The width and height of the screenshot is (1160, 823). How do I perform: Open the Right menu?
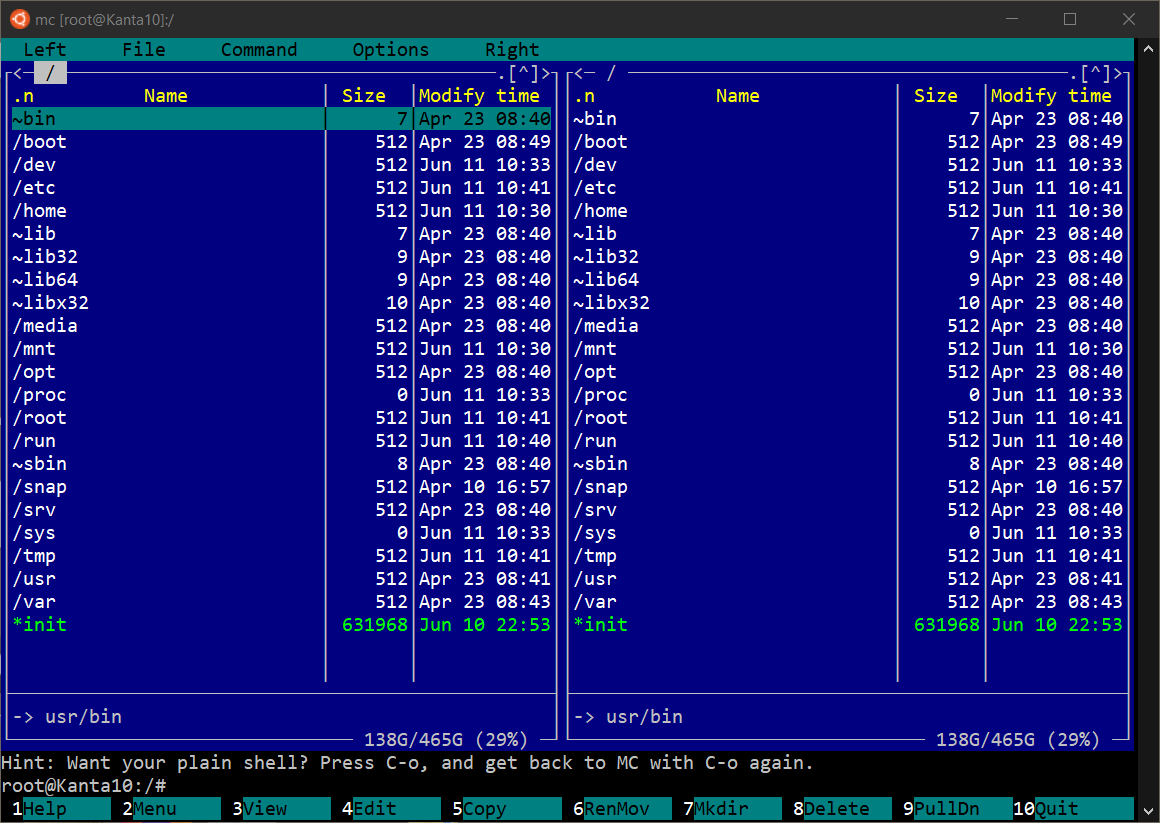pyautogui.click(x=512, y=50)
